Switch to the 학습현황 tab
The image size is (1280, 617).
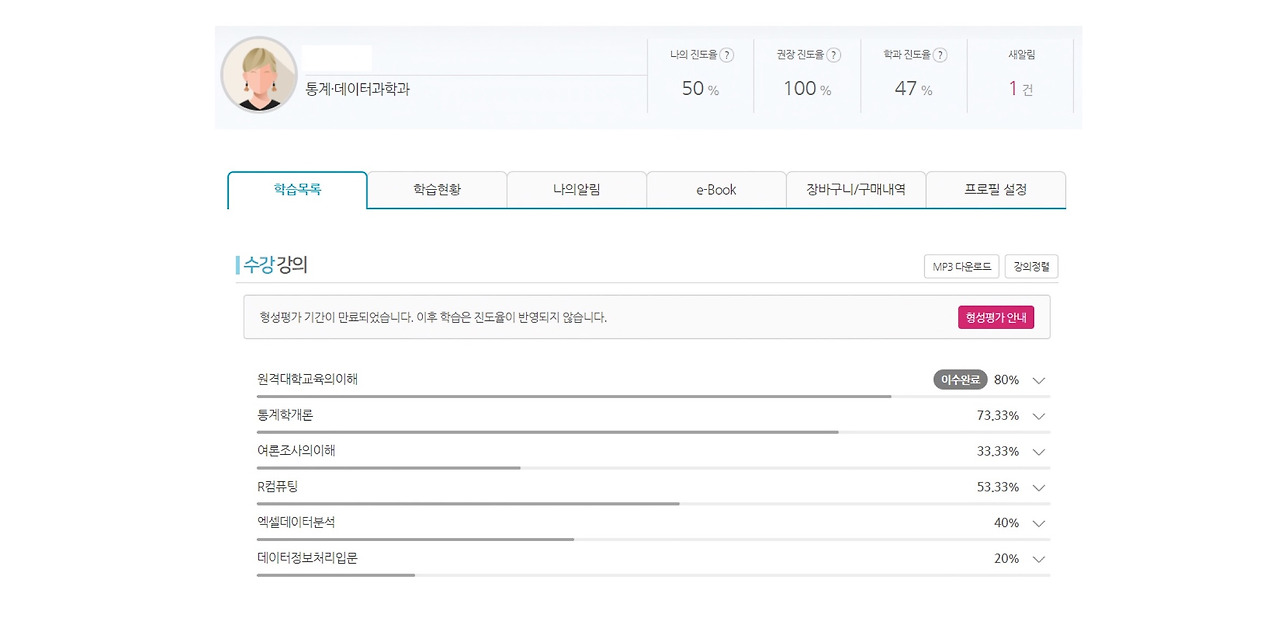(437, 189)
